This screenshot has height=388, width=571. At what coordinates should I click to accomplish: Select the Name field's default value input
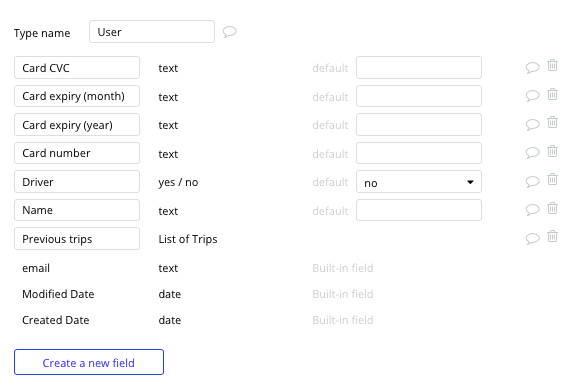click(x=419, y=210)
